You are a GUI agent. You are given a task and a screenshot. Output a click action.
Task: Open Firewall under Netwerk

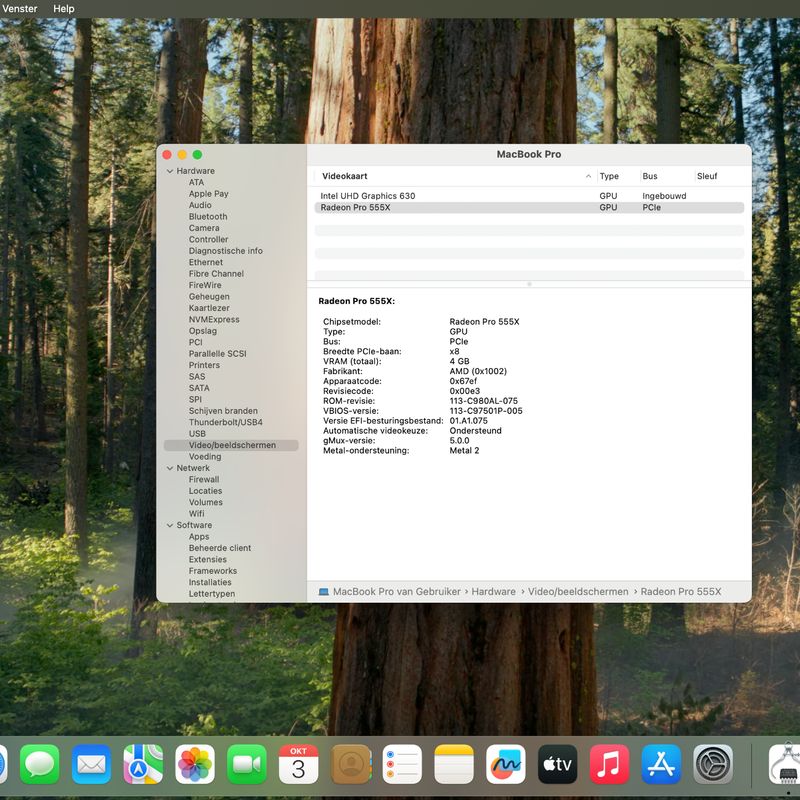[x=204, y=479]
